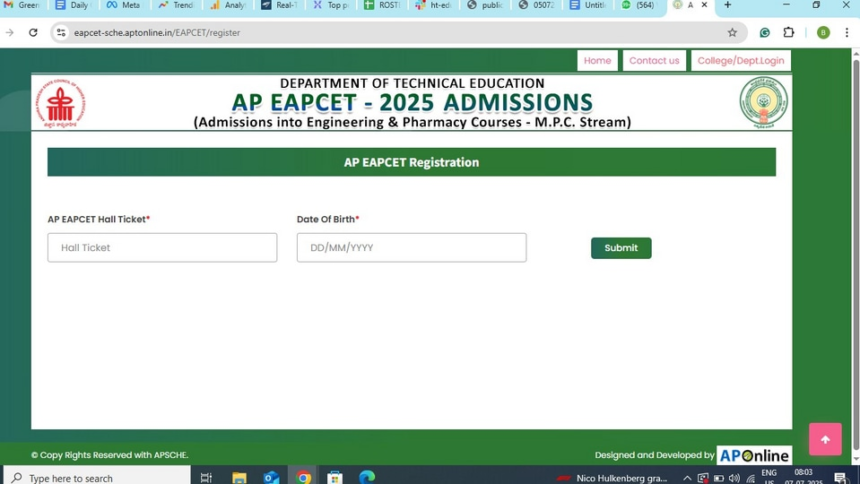Open the Chrome profile avatar
Image resolution: width=860 pixels, height=484 pixels.
[x=823, y=32]
